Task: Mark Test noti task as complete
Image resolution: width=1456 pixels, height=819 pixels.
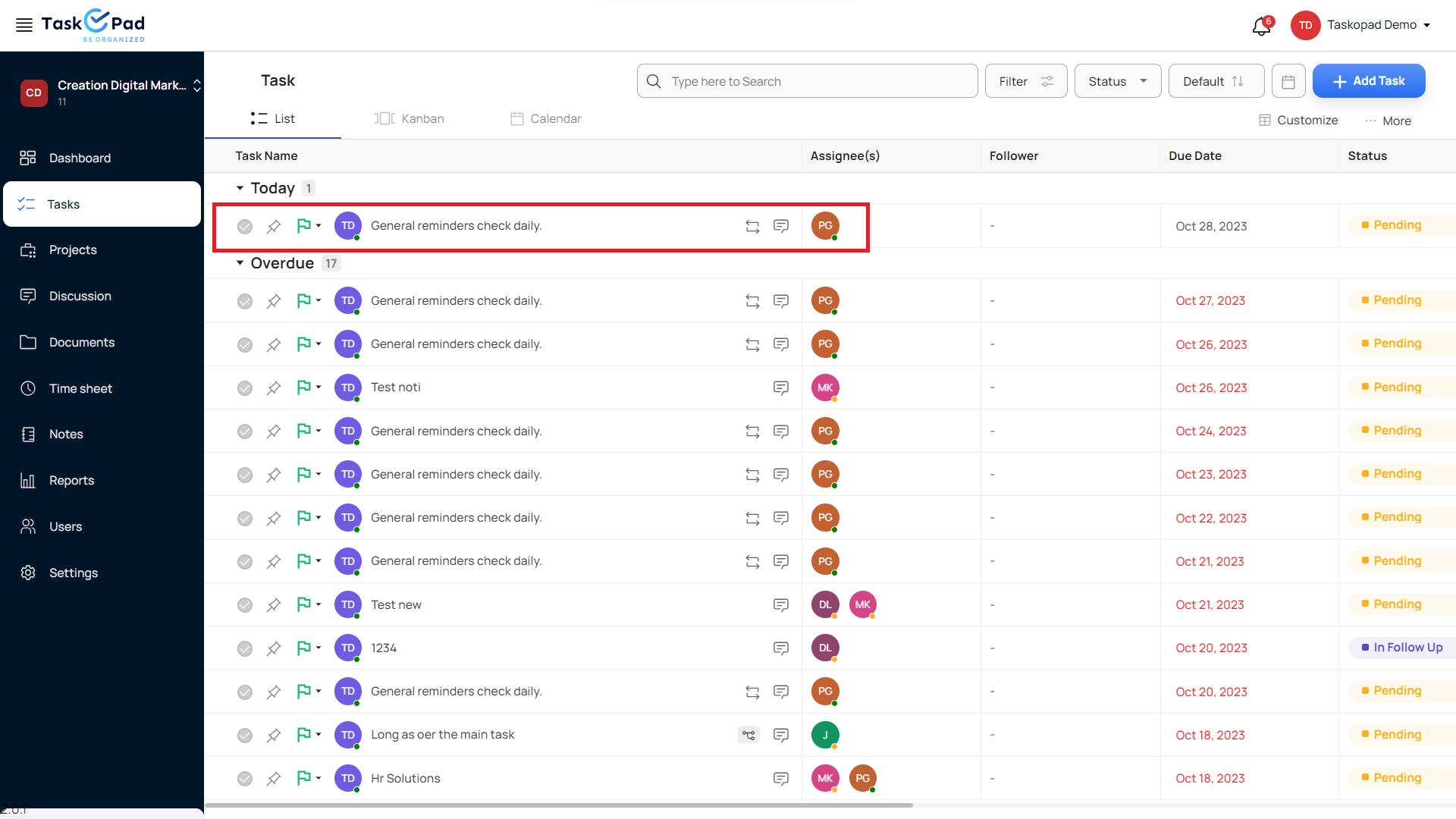Action: click(245, 388)
